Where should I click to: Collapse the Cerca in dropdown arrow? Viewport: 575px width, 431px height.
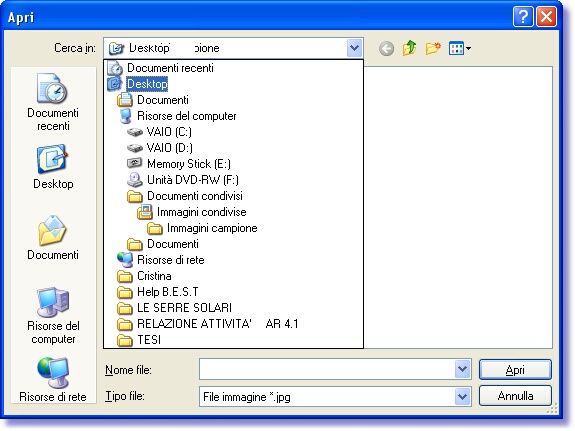point(354,48)
